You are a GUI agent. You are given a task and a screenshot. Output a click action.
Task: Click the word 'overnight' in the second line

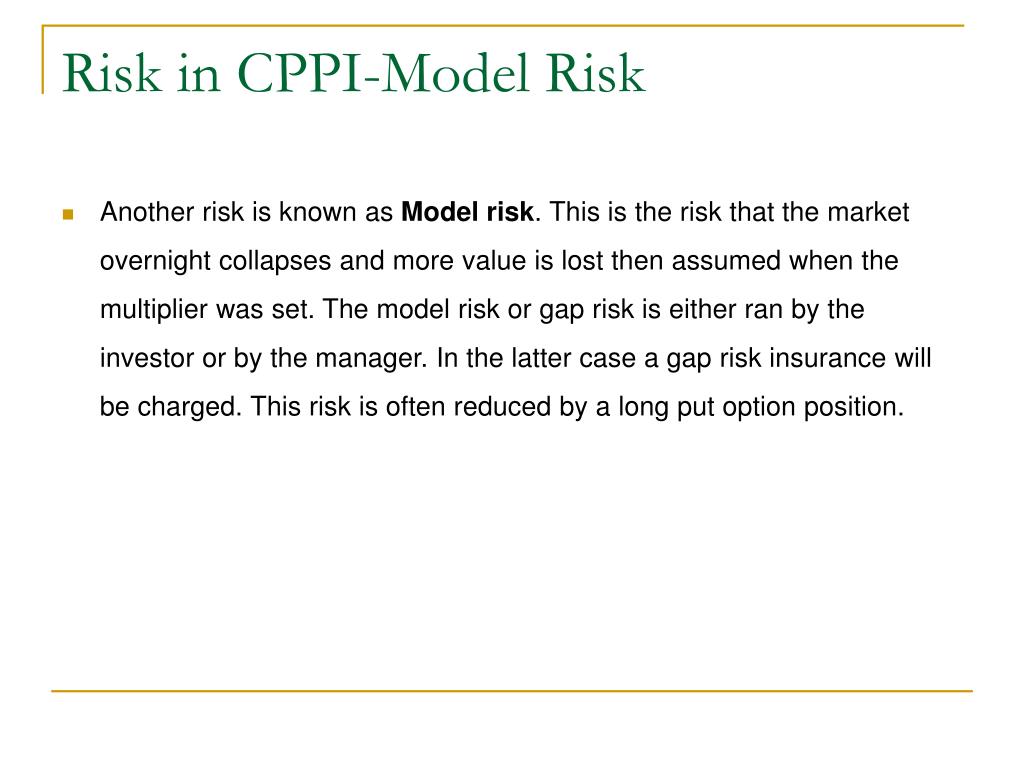click(x=155, y=261)
